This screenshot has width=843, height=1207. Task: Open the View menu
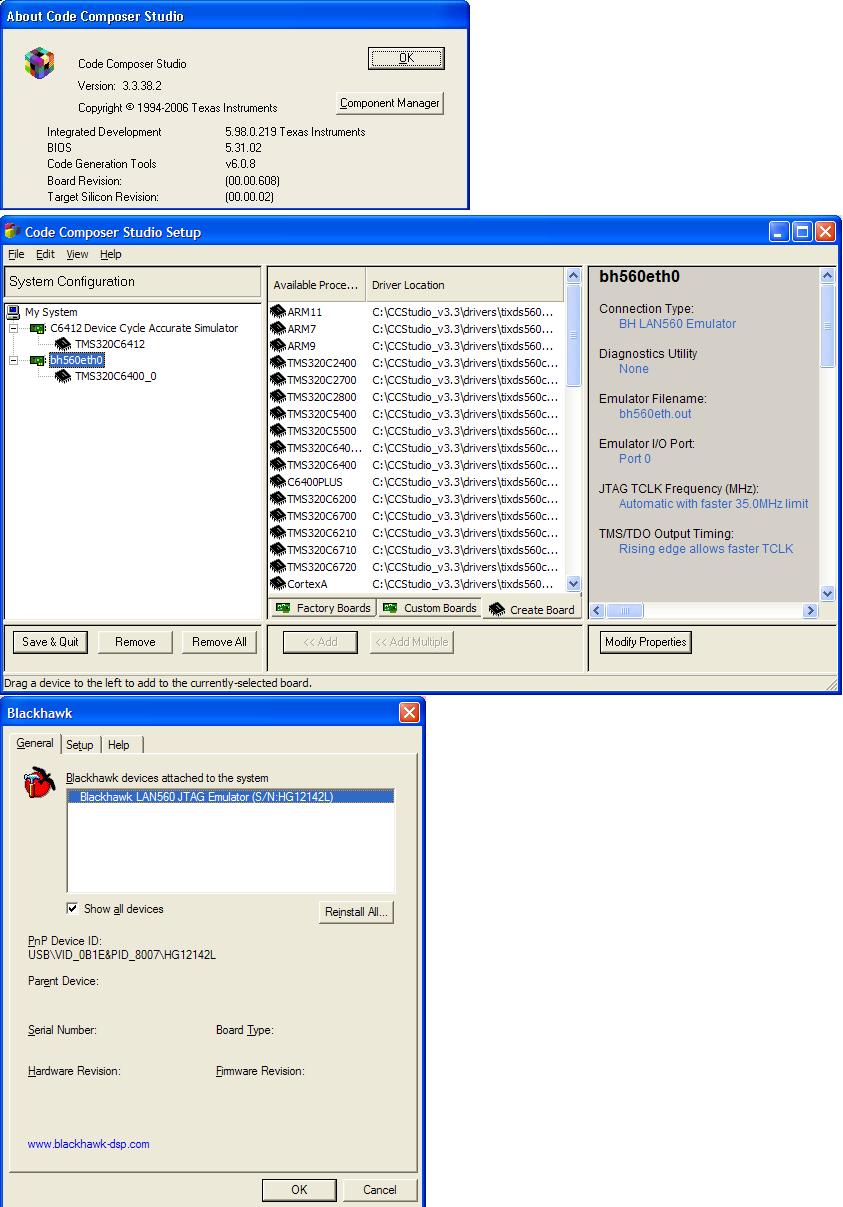[77, 255]
